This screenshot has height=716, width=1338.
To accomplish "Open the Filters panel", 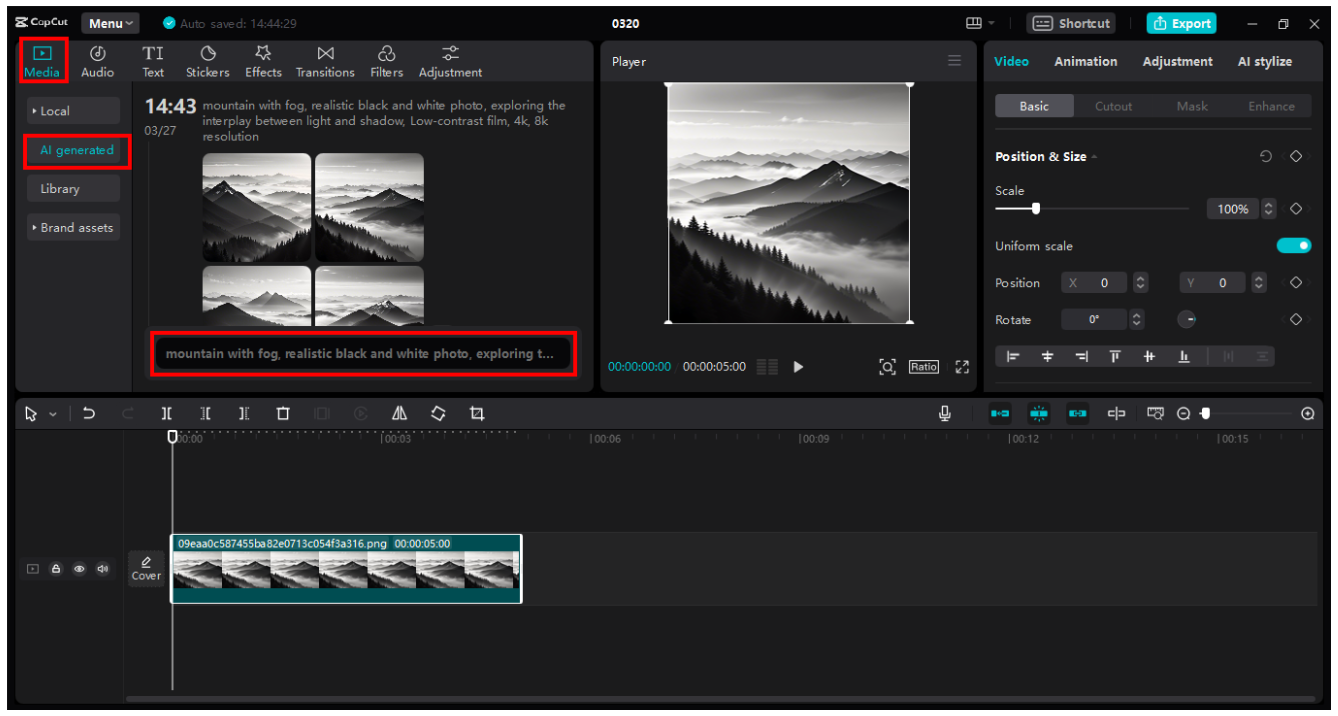I will click(x=386, y=61).
